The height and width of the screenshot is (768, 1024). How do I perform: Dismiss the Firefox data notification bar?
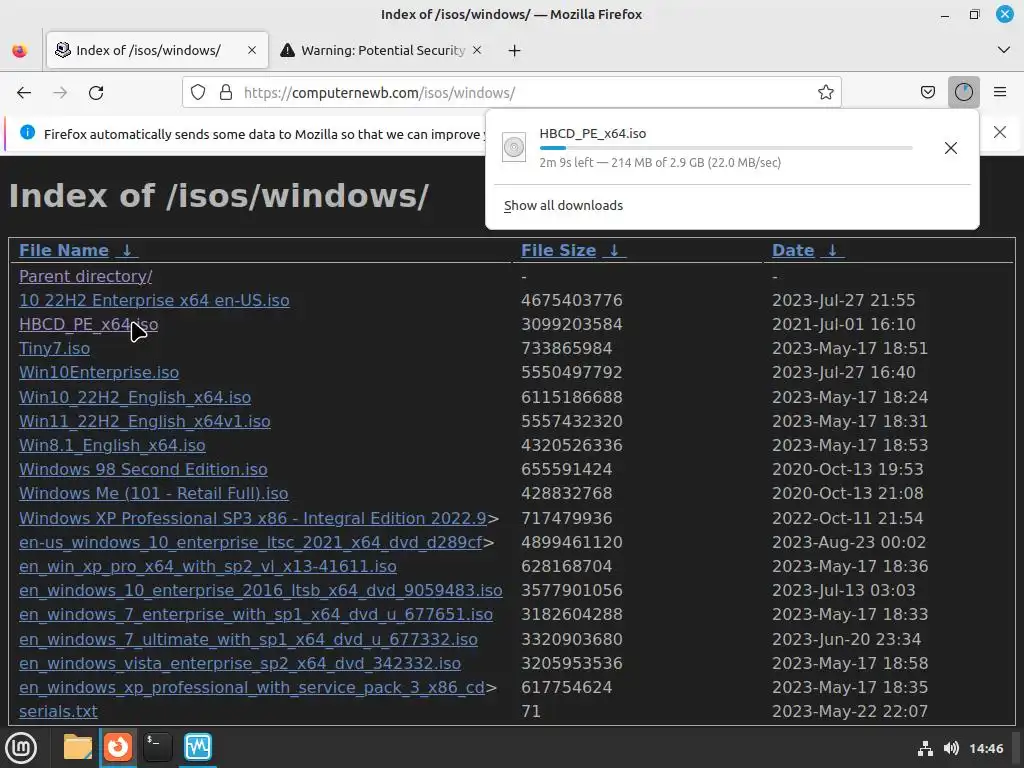tap(1000, 133)
